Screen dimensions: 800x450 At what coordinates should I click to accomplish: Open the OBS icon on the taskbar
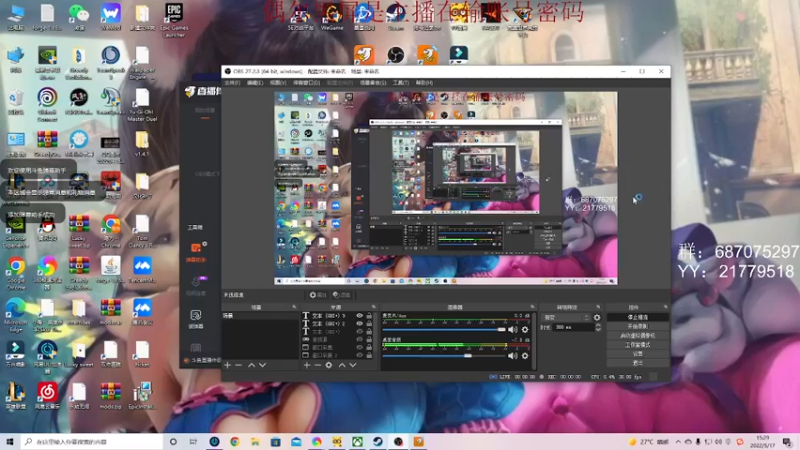[398, 441]
